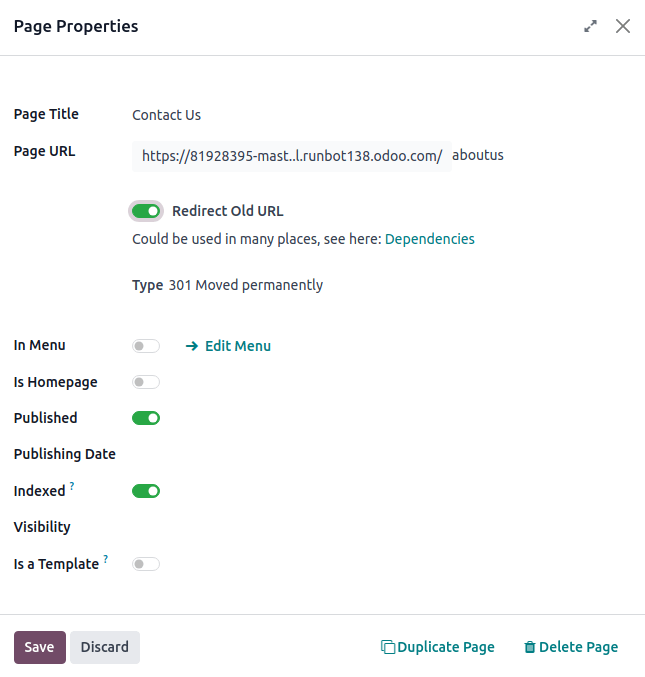Edit the Page Title field
The image size is (645, 677).
(x=300, y=115)
